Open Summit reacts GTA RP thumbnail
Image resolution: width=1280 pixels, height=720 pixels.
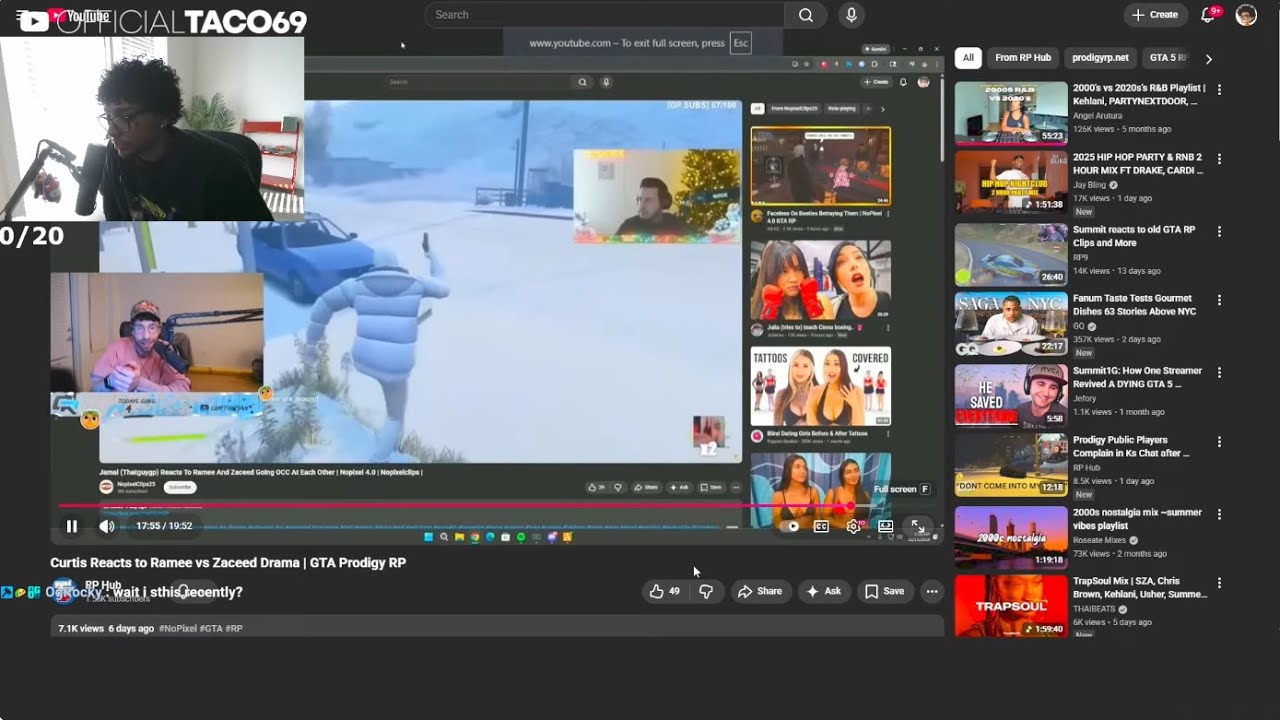click(x=1011, y=254)
